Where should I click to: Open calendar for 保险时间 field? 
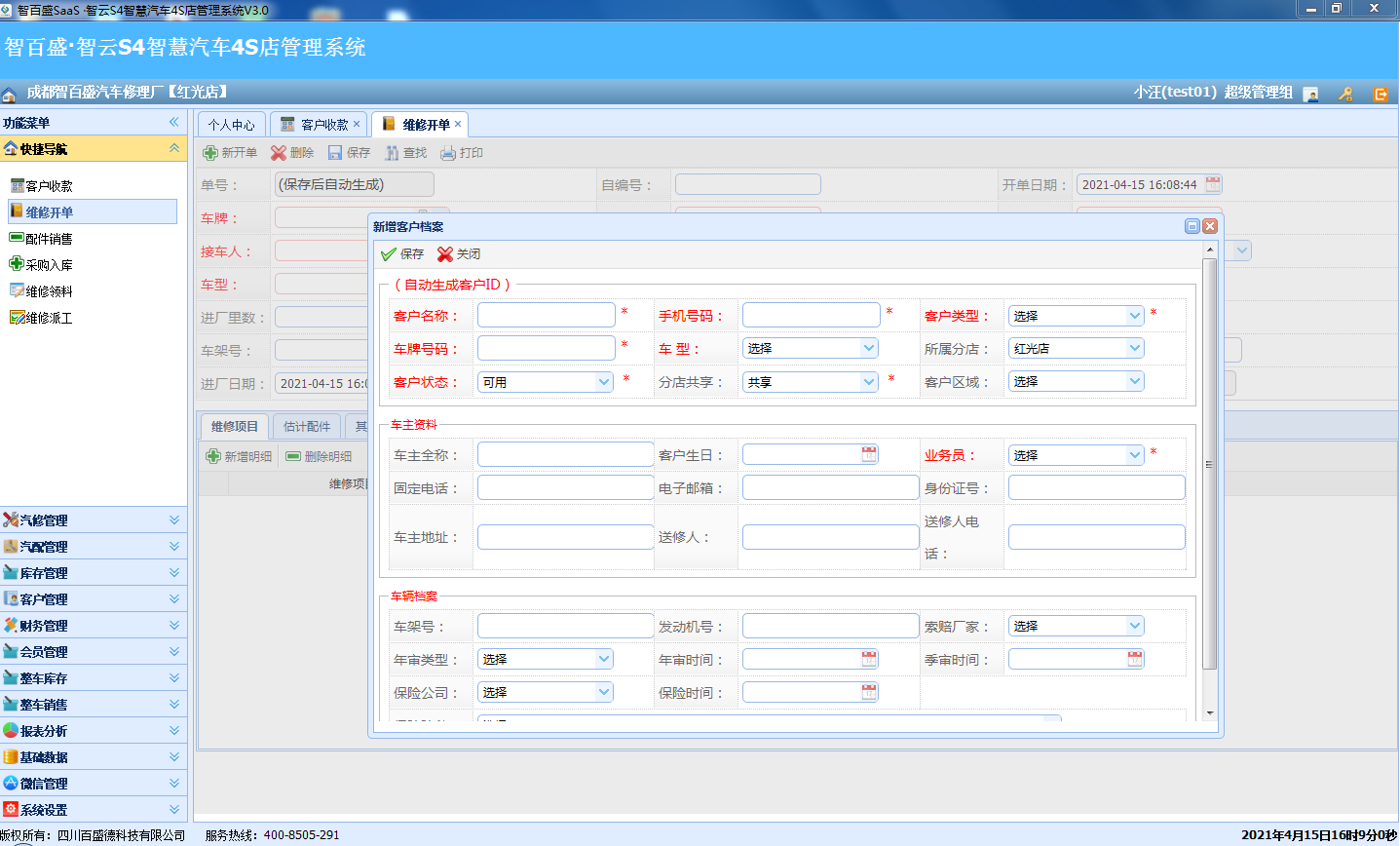coord(869,692)
